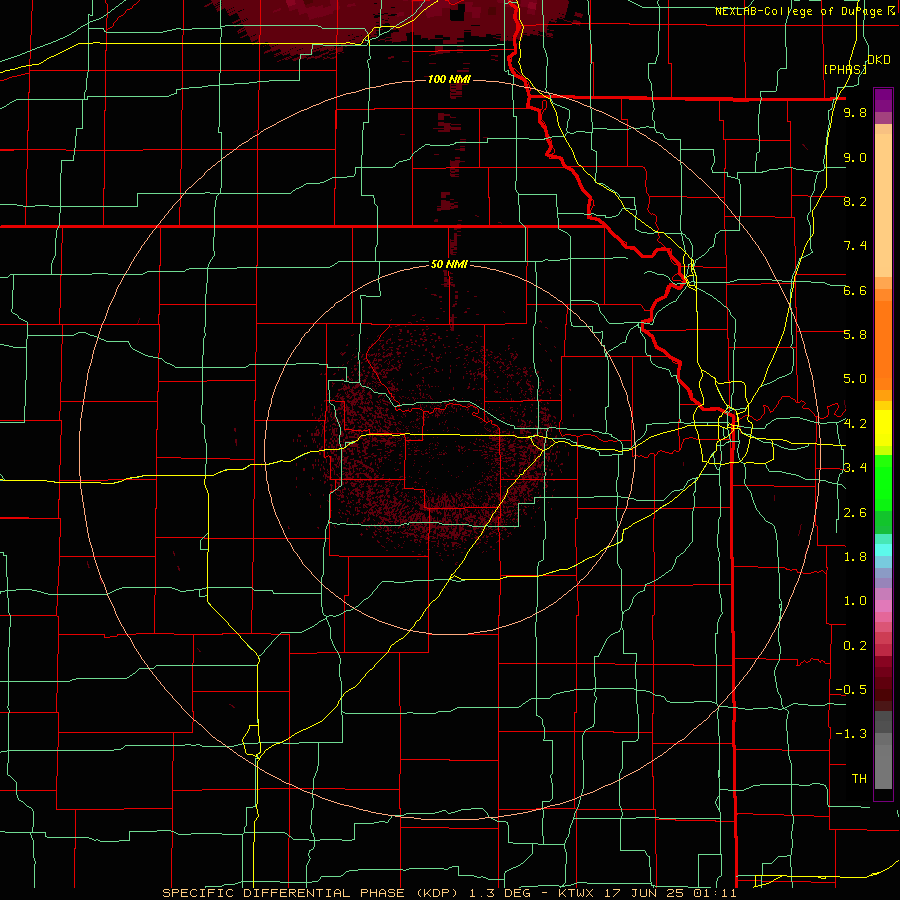This screenshot has width=900, height=900.
Task: Click the 5.8 scale value
Action: coord(855,335)
